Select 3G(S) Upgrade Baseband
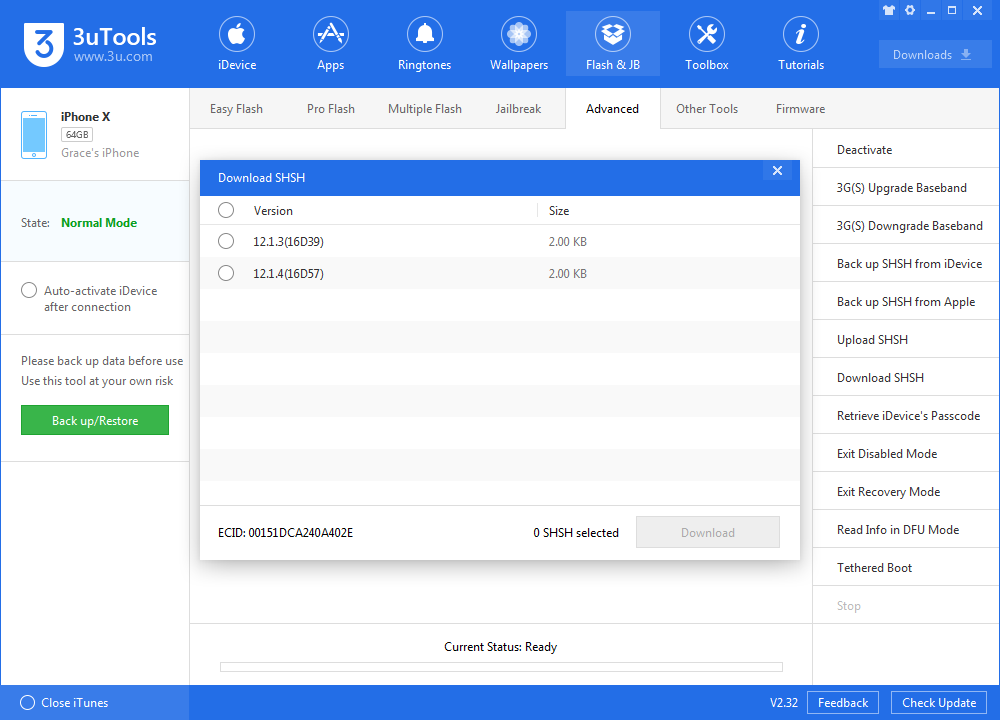Viewport: 1000px width, 720px height. pos(906,187)
